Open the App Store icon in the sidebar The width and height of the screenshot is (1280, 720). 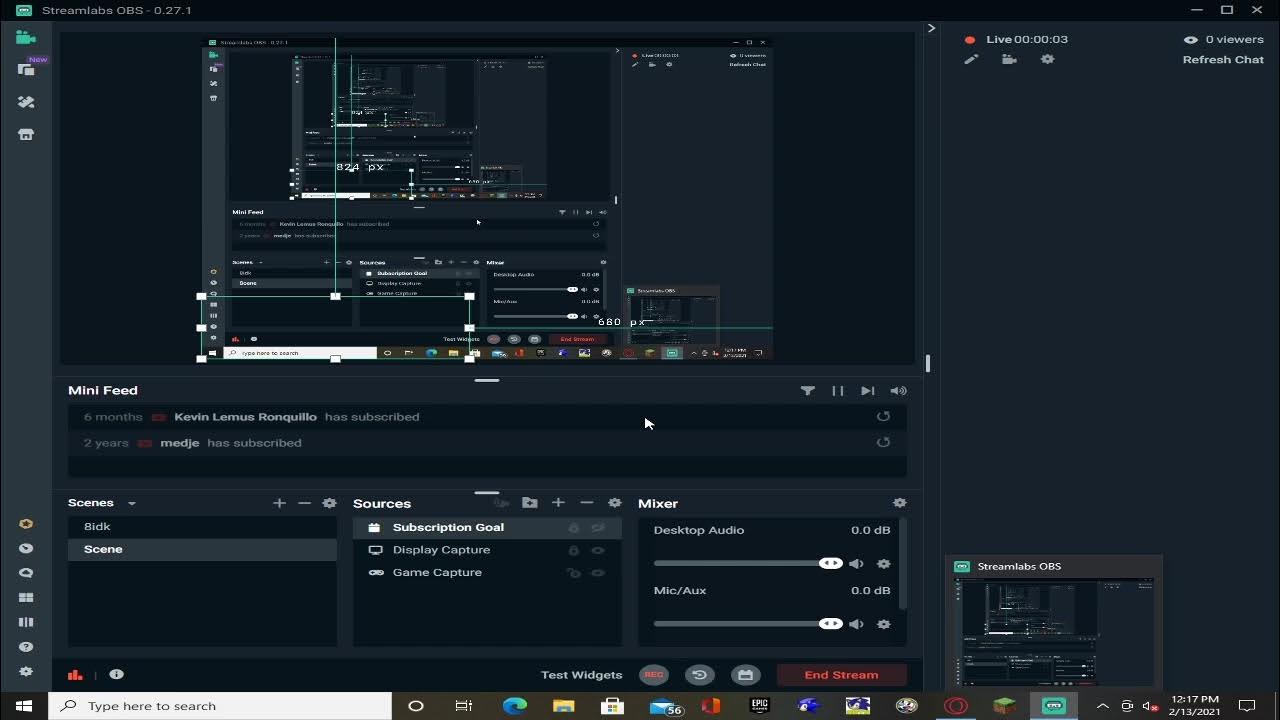(26, 134)
